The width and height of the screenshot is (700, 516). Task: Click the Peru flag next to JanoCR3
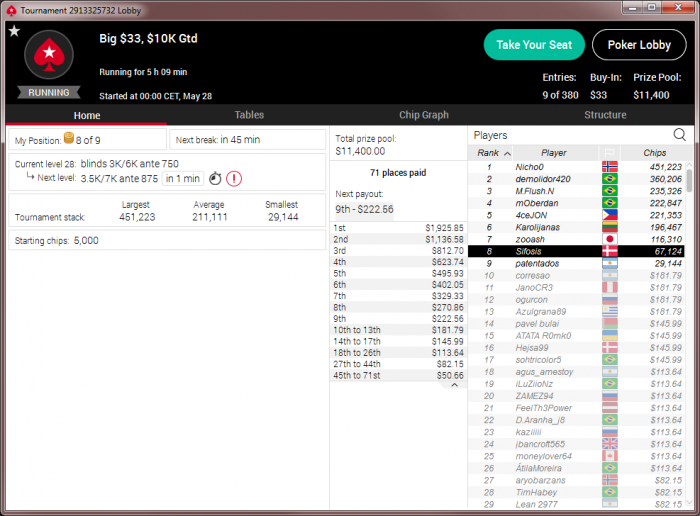(610, 287)
